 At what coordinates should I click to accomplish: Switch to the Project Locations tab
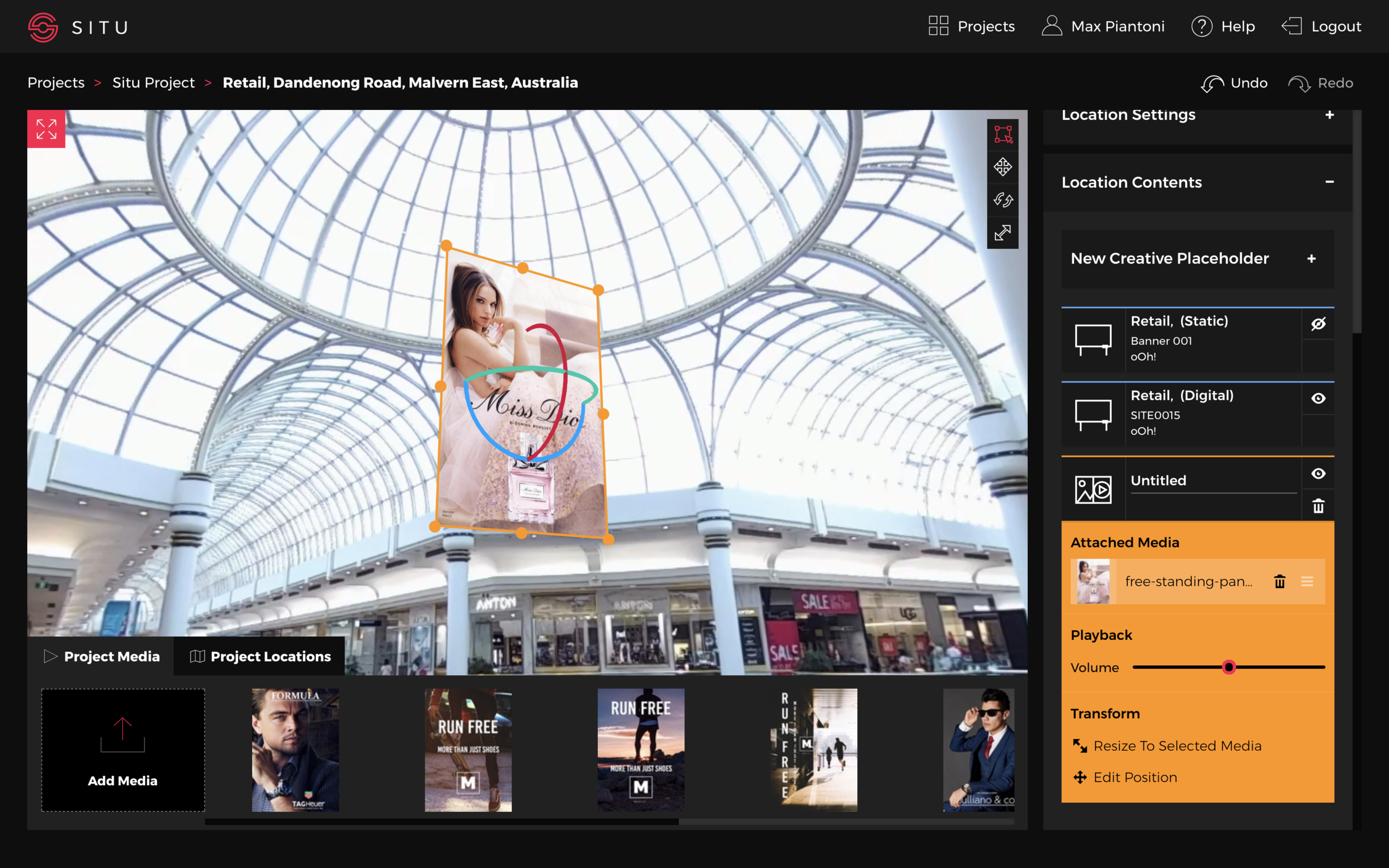pos(259,656)
